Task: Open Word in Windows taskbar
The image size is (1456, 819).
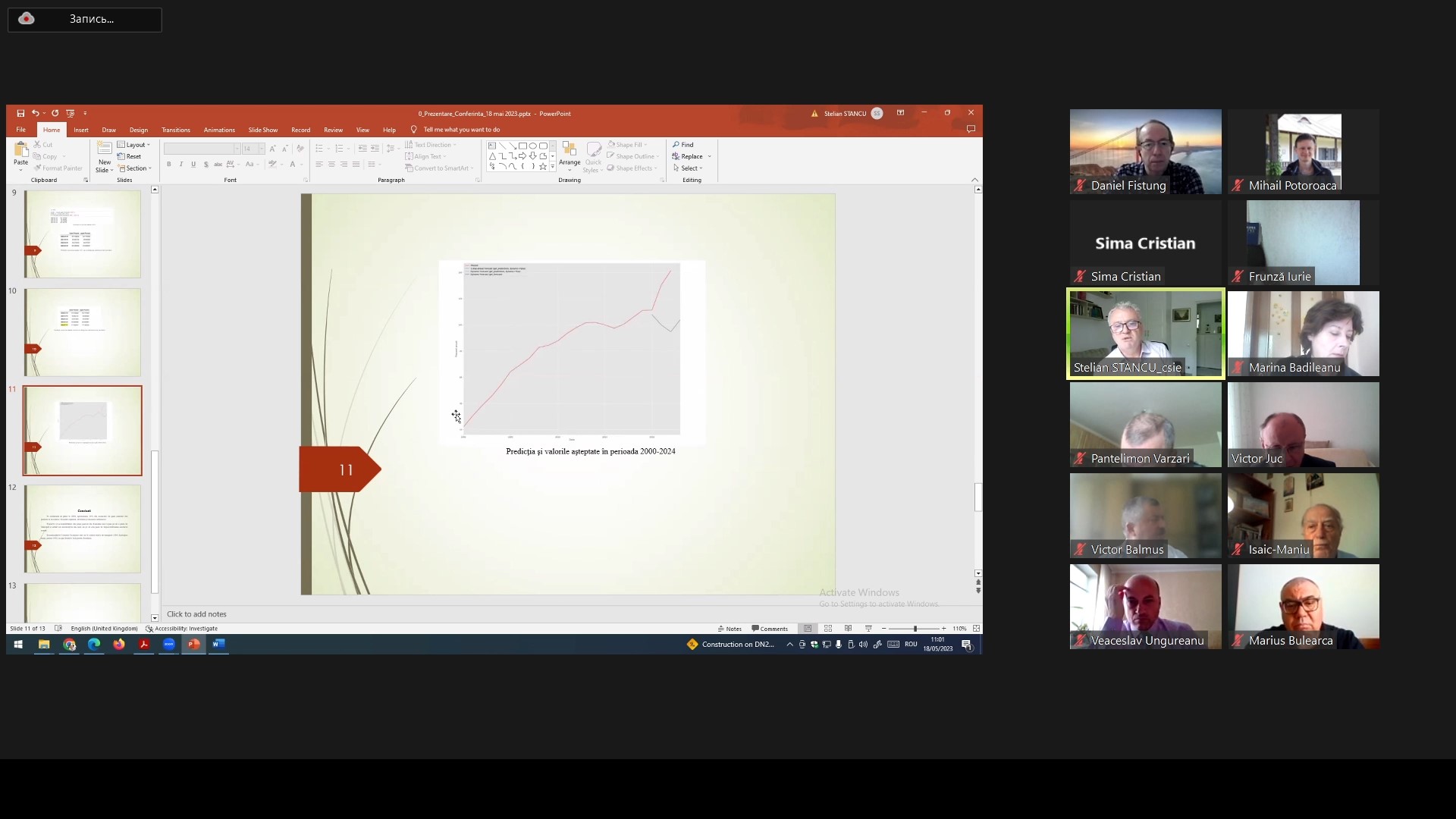Action: pos(218,645)
